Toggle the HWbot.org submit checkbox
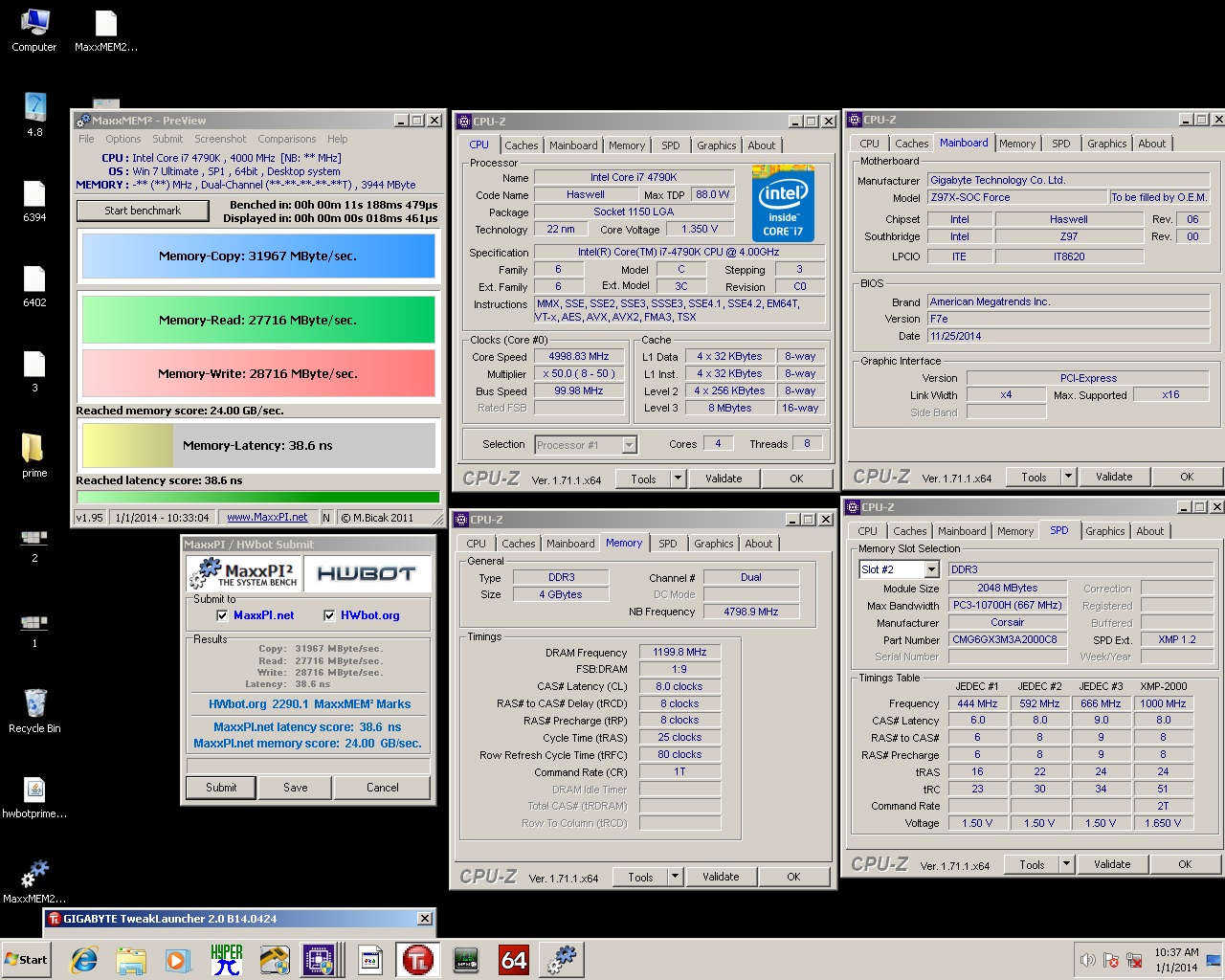Viewport: 1225px width, 980px height. pyautogui.click(x=329, y=615)
